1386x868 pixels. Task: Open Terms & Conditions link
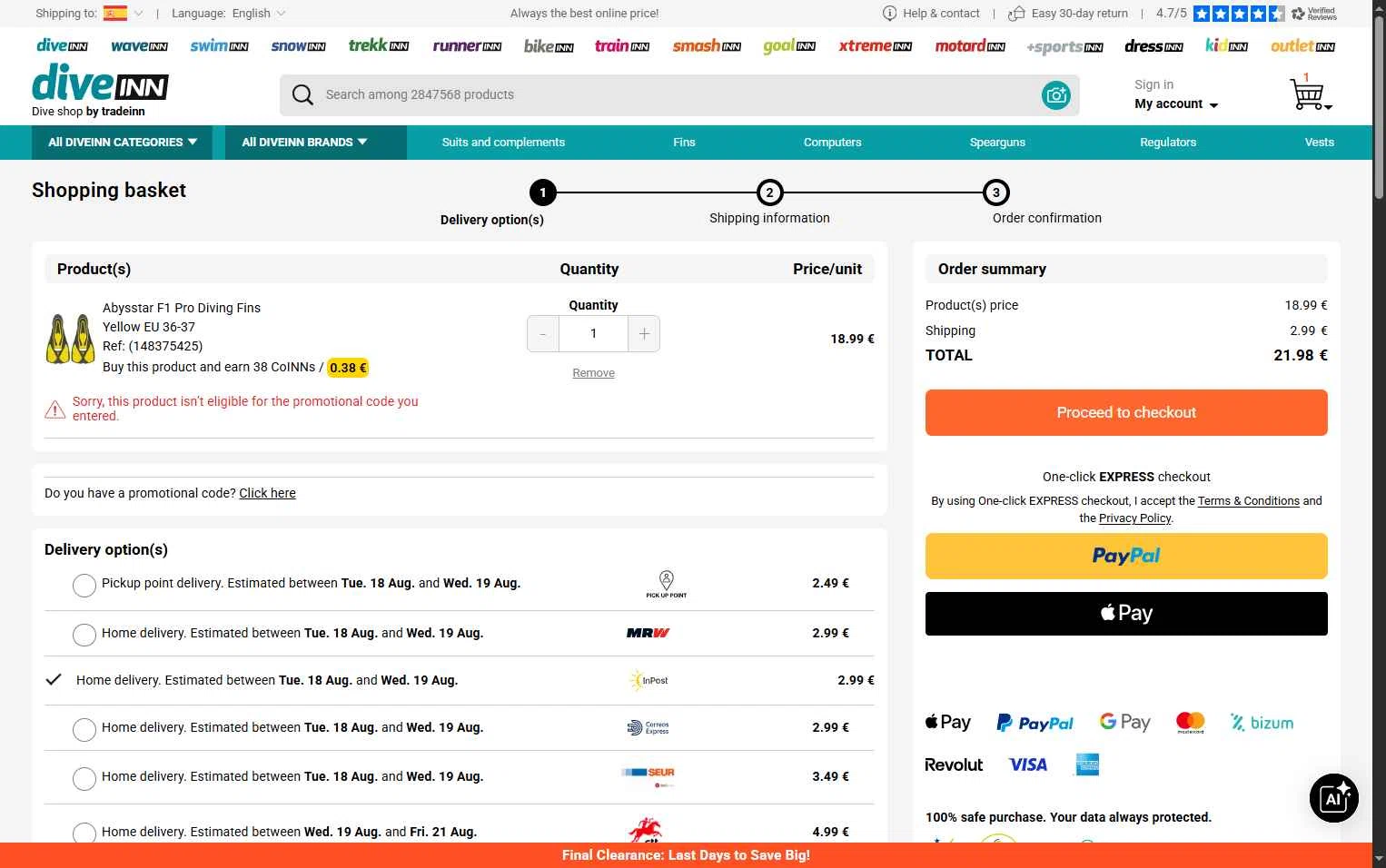tap(1248, 501)
